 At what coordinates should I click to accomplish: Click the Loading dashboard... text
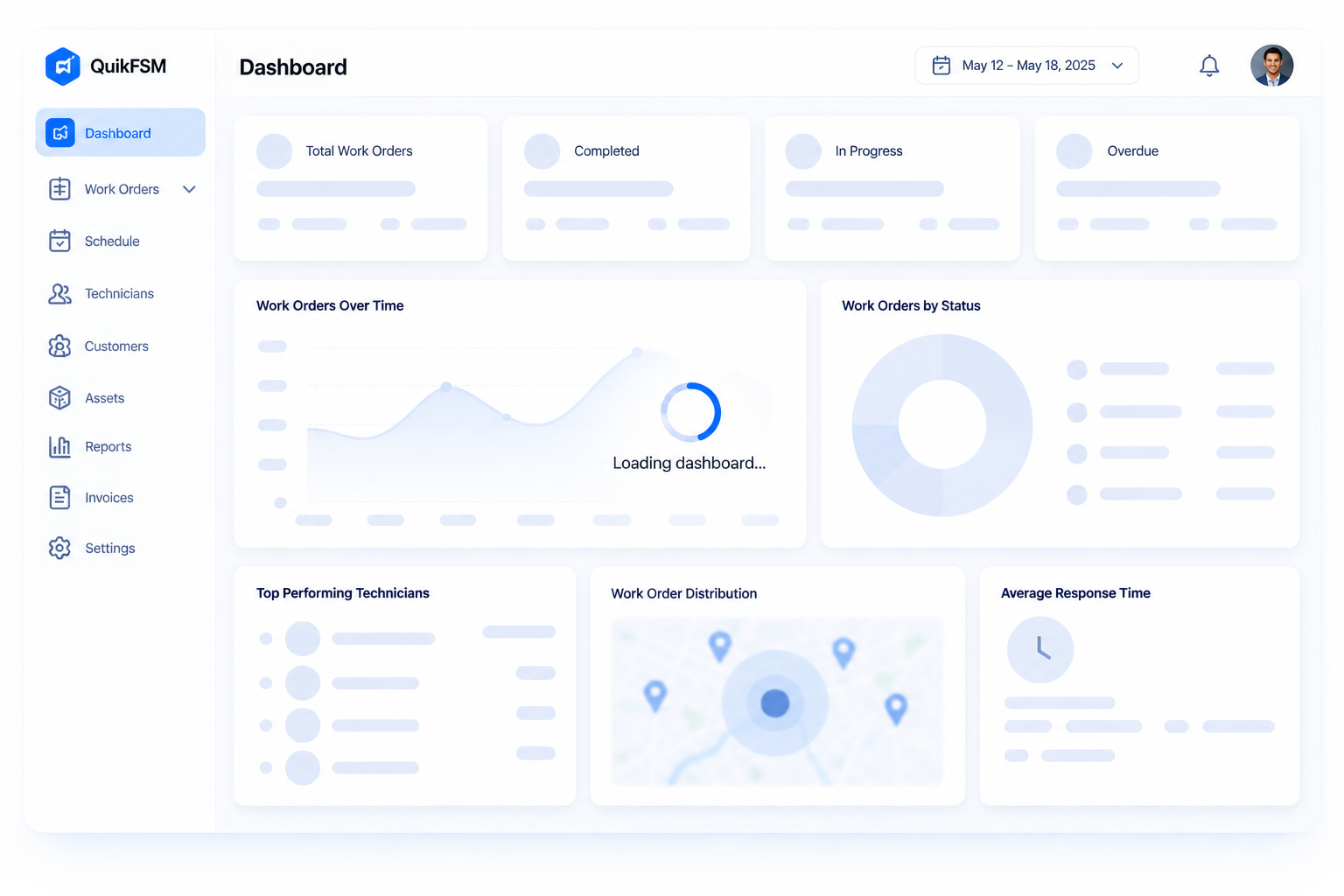point(689,464)
